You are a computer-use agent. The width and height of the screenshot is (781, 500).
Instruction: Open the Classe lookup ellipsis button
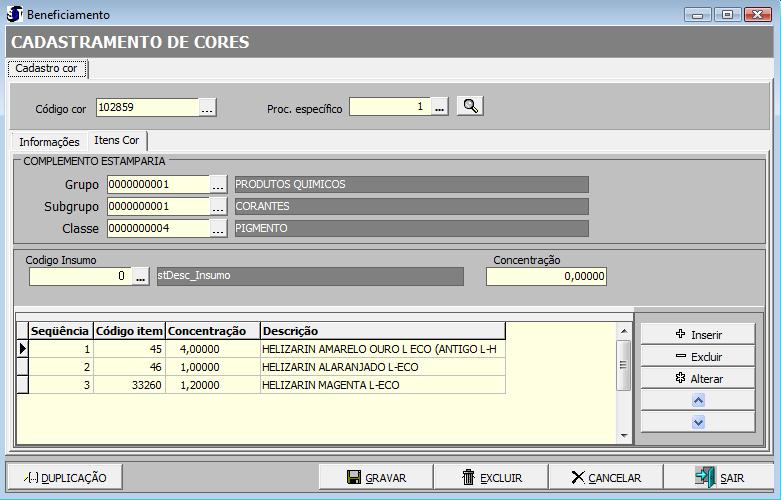(x=218, y=228)
